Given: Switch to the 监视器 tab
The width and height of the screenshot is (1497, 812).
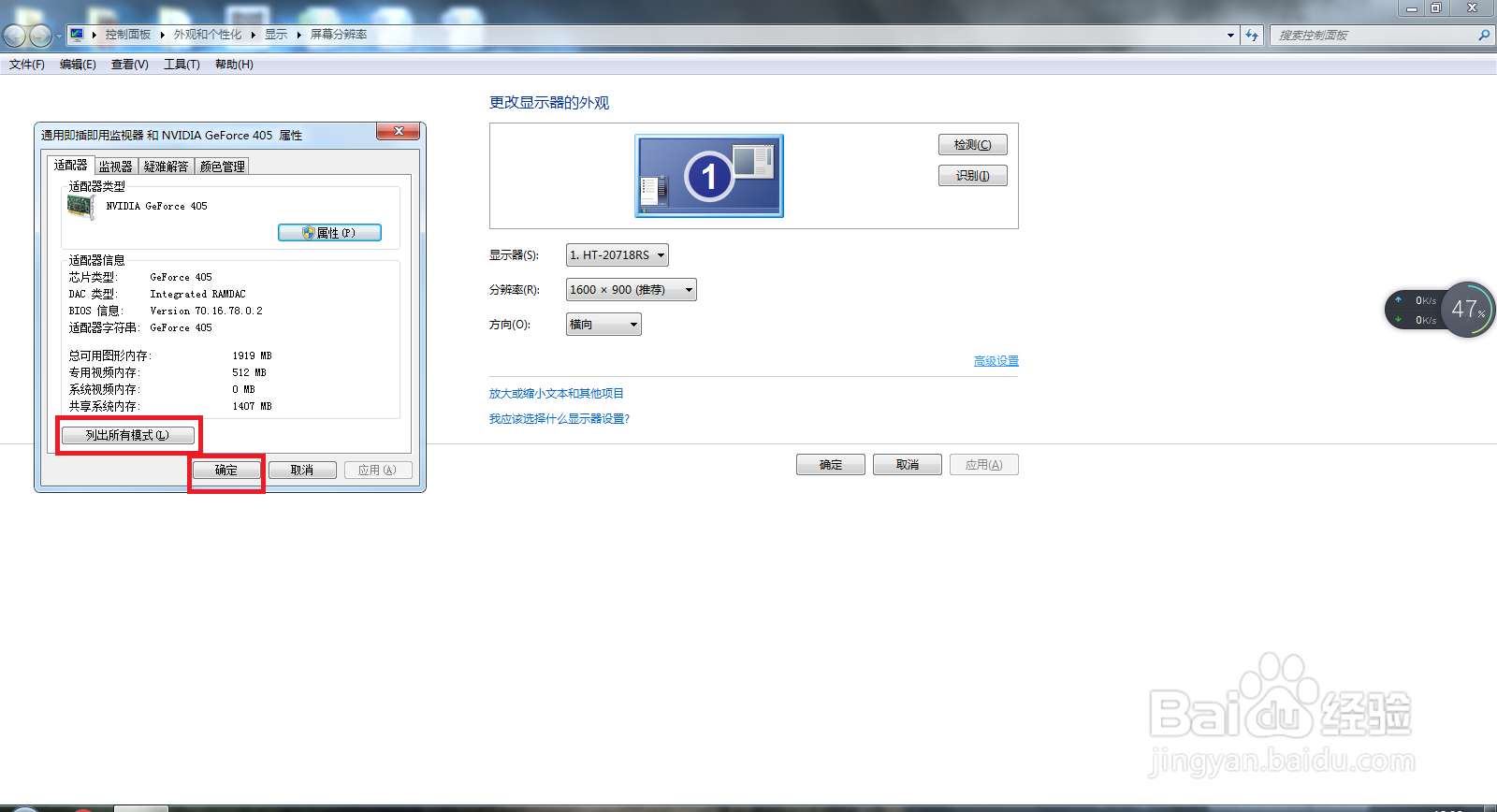Looking at the screenshot, I should click(x=116, y=167).
